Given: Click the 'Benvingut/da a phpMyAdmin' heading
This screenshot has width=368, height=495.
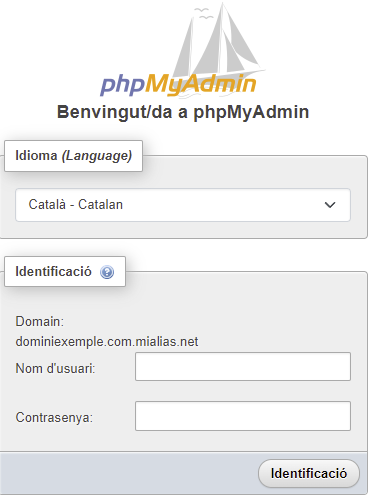Looking at the screenshot, I should [x=183, y=112].
